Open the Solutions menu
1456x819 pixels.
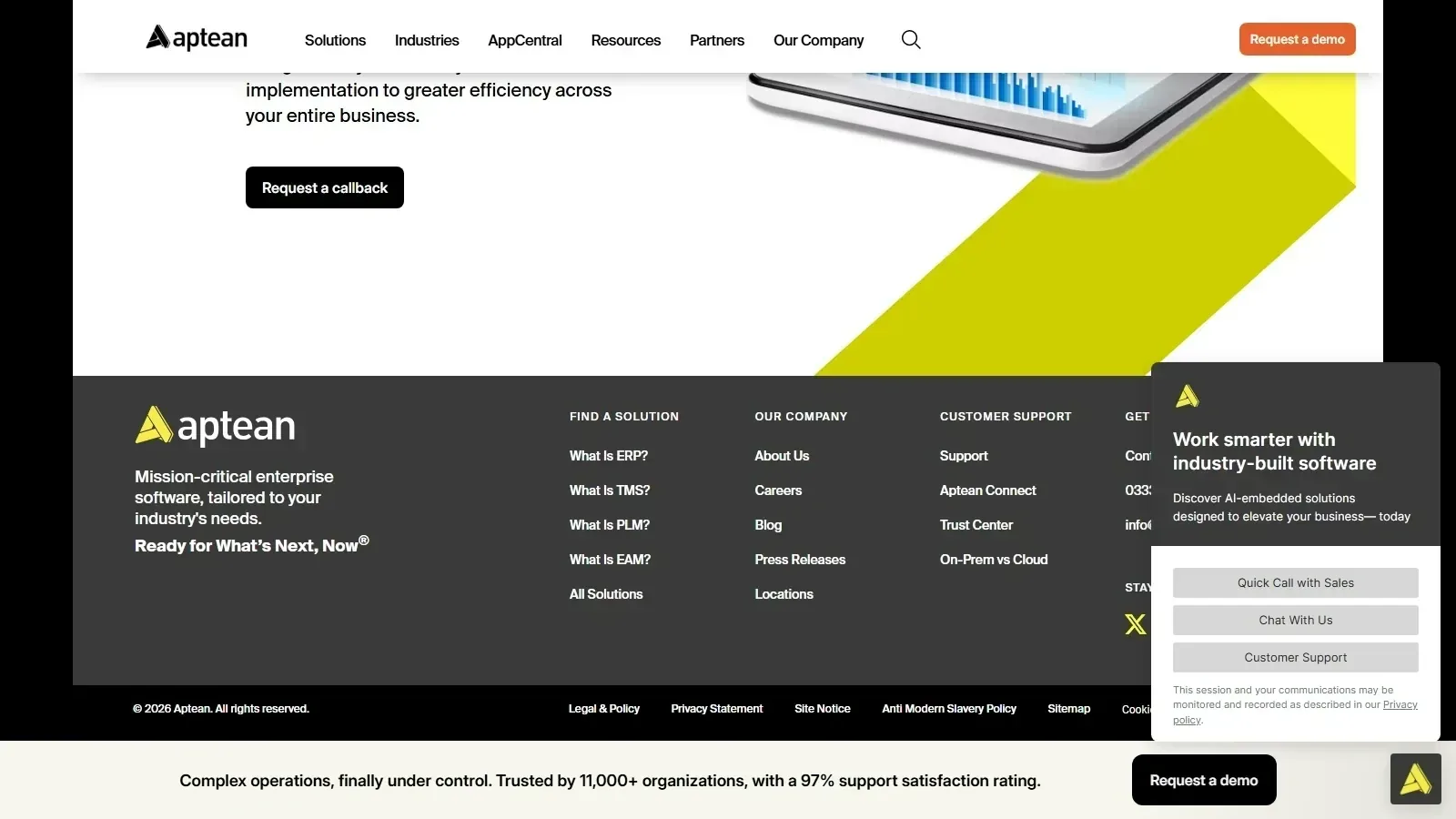[x=335, y=40]
